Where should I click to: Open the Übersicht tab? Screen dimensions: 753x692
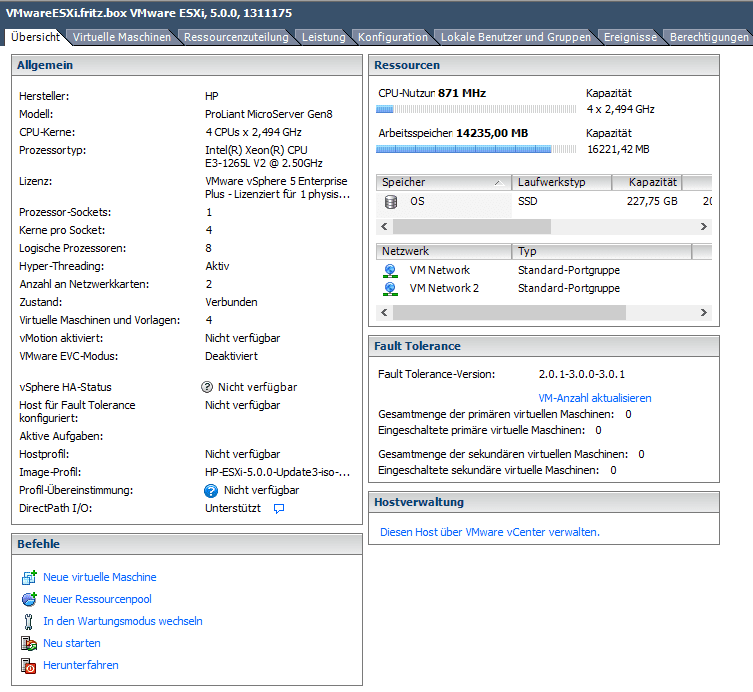click(x=35, y=37)
